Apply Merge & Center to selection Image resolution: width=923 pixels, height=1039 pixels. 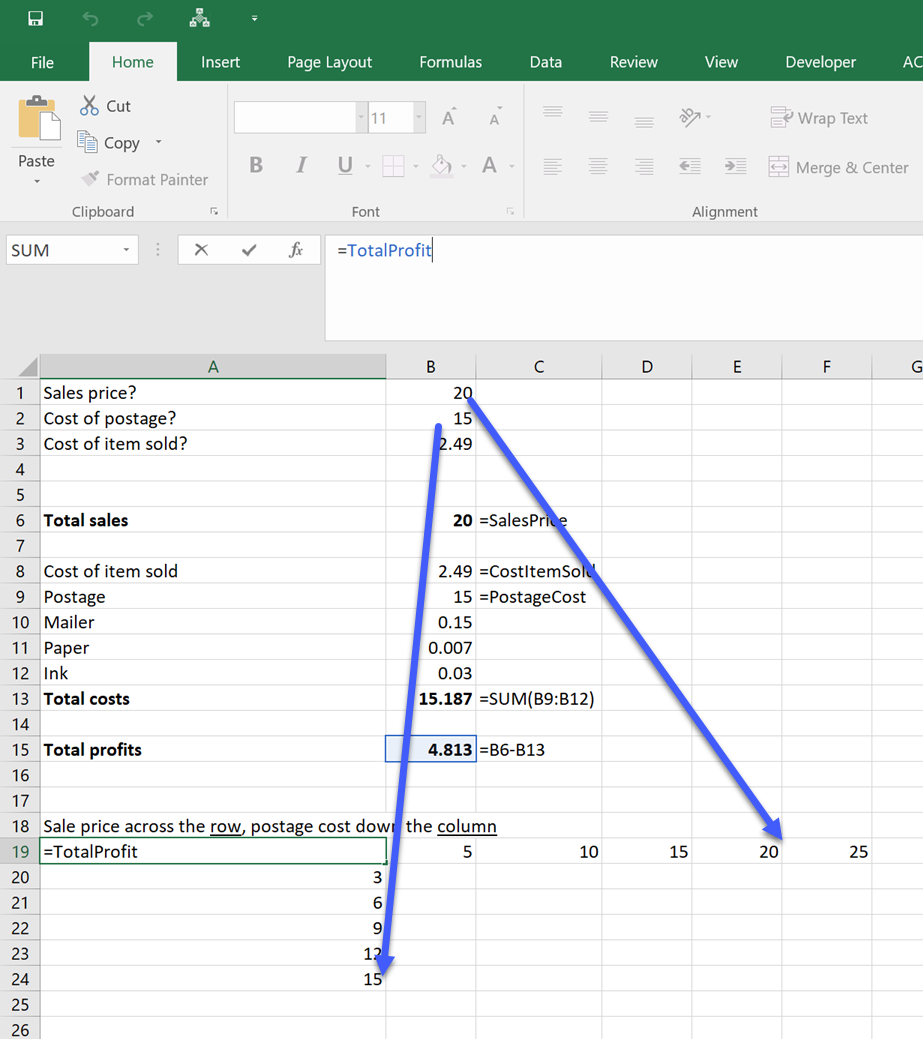click(838, 167)
